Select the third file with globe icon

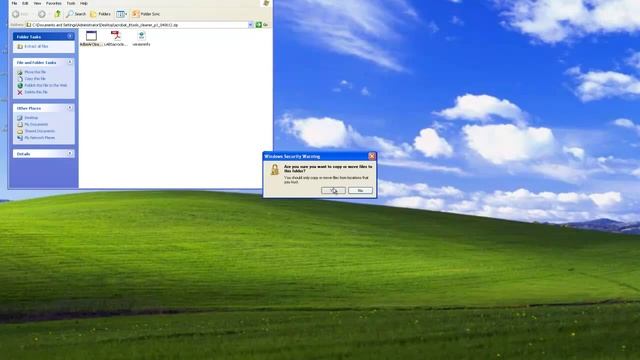141,38
